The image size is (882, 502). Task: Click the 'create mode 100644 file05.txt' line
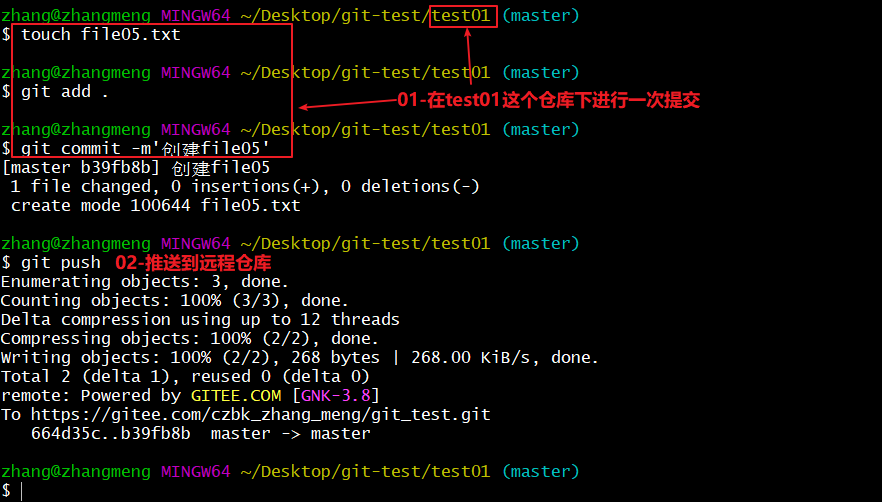(x=155, y=206)
